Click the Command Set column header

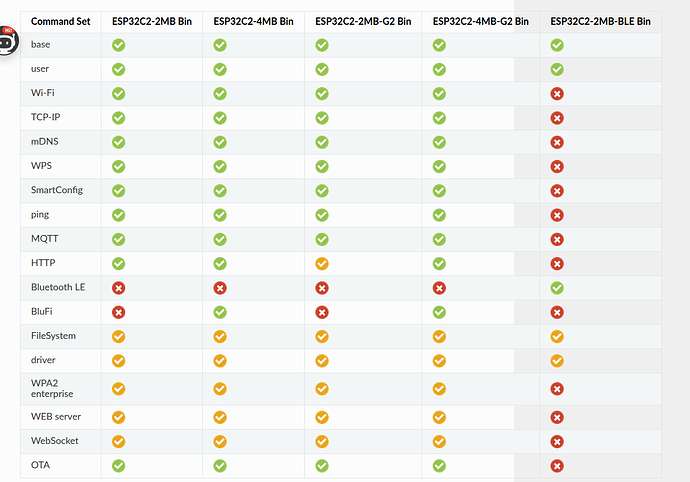pos(58,21)
